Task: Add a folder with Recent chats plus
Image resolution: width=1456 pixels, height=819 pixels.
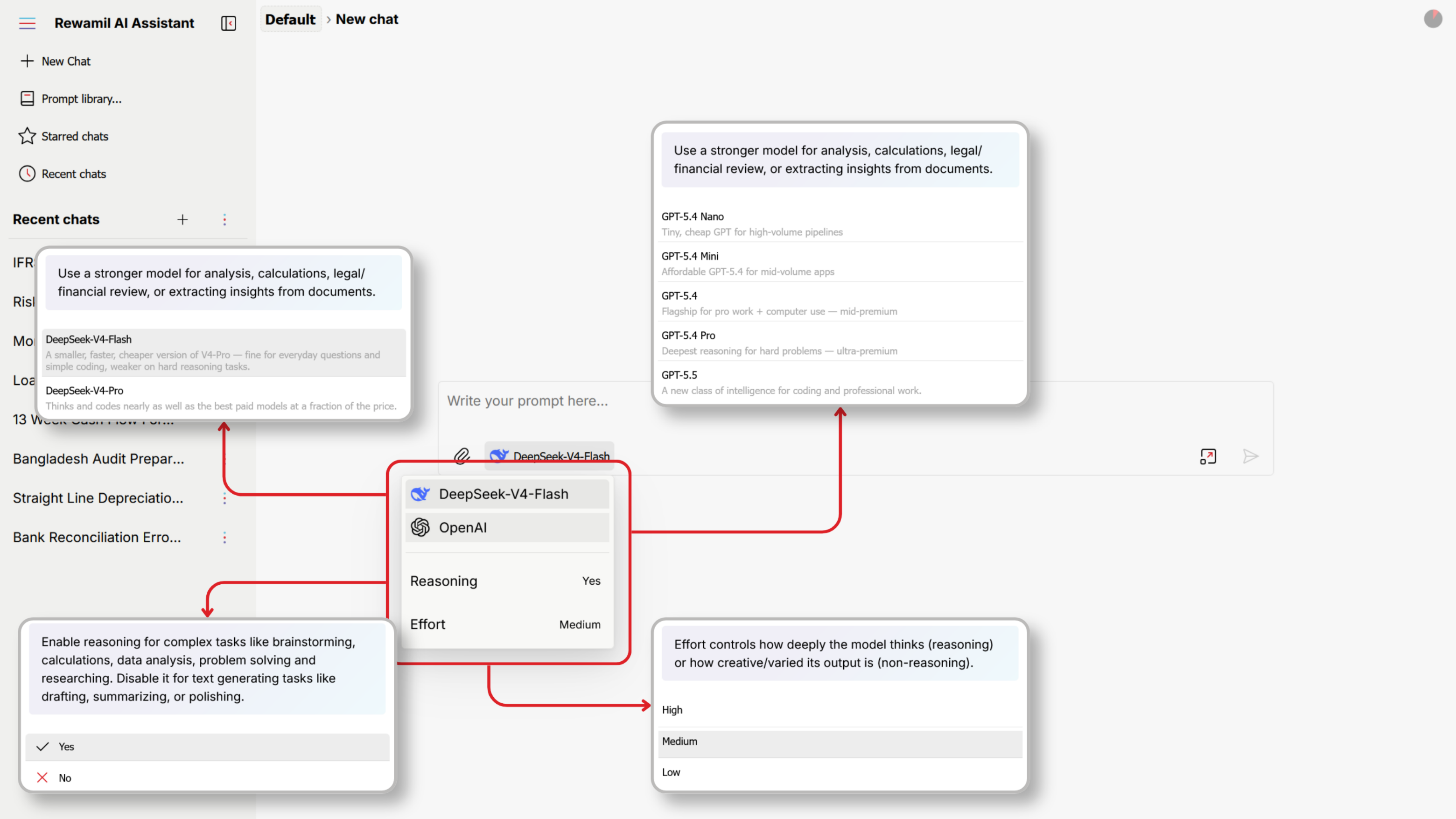Action: pyautogui.click(x=182, y=220)
